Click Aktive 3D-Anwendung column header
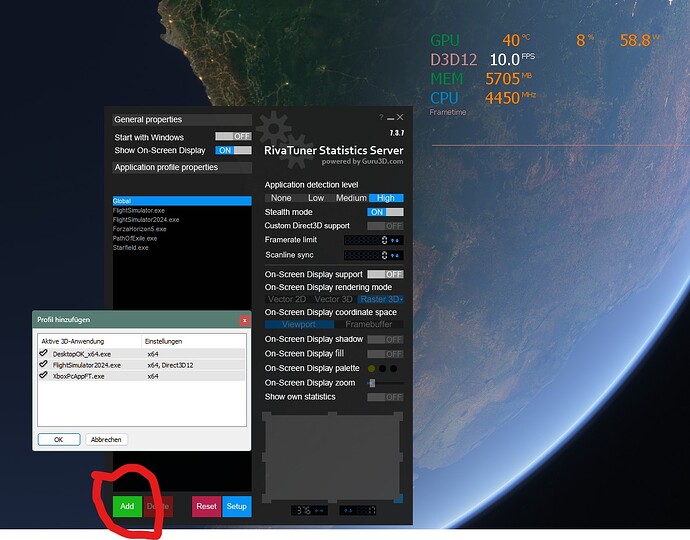690x540 pixels. [90, 341]
